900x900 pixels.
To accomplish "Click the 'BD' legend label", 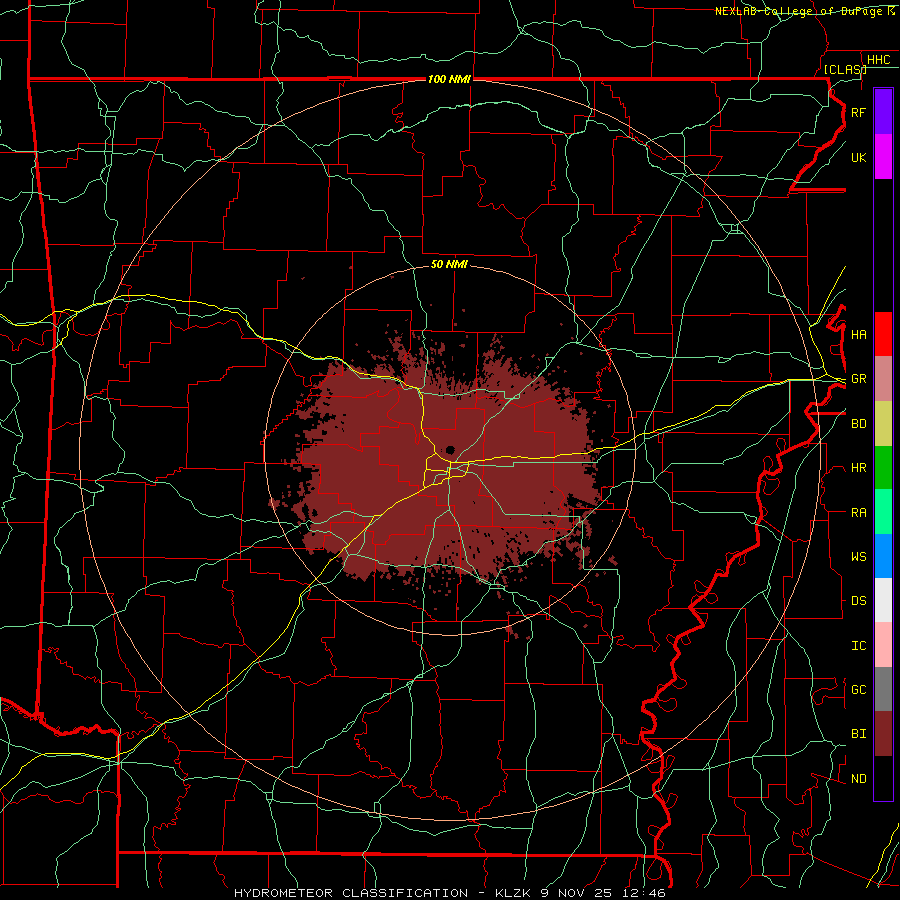I will [858, 424].
